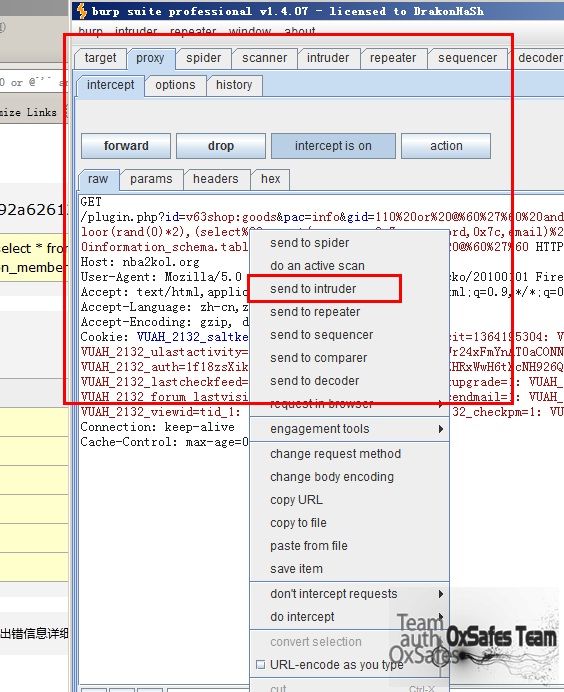This screenshot has height=692, width=564.
Task: Click the Burp Suite flame icon in title bar
Action: [82, 11]
